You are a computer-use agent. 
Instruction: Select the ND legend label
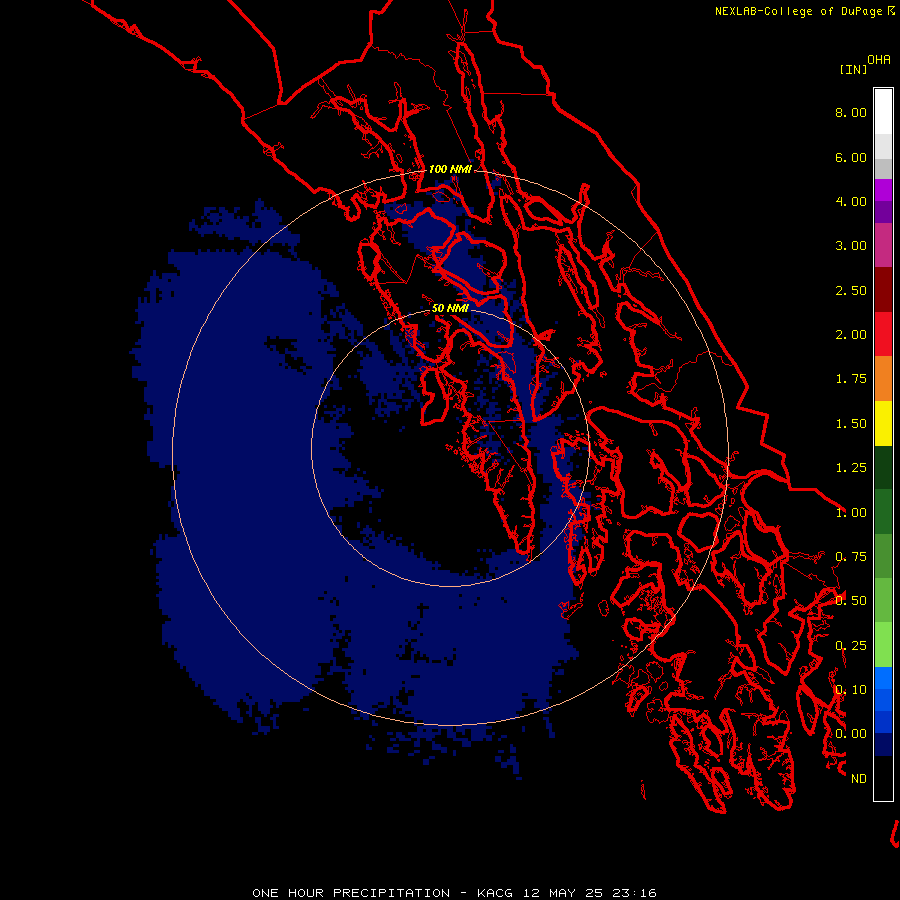(859, 779)
